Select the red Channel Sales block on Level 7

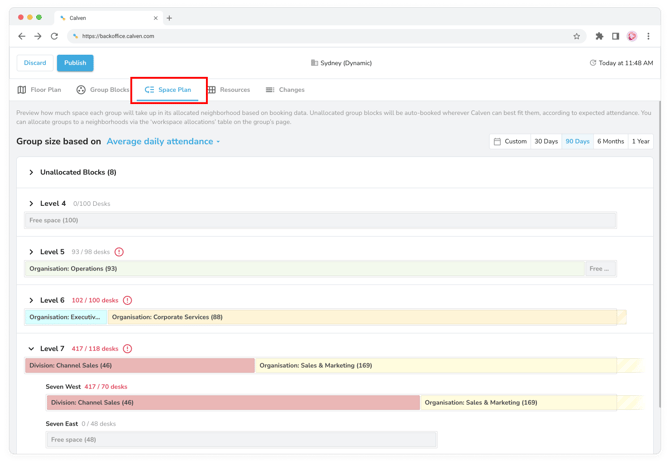coord(140,366)
